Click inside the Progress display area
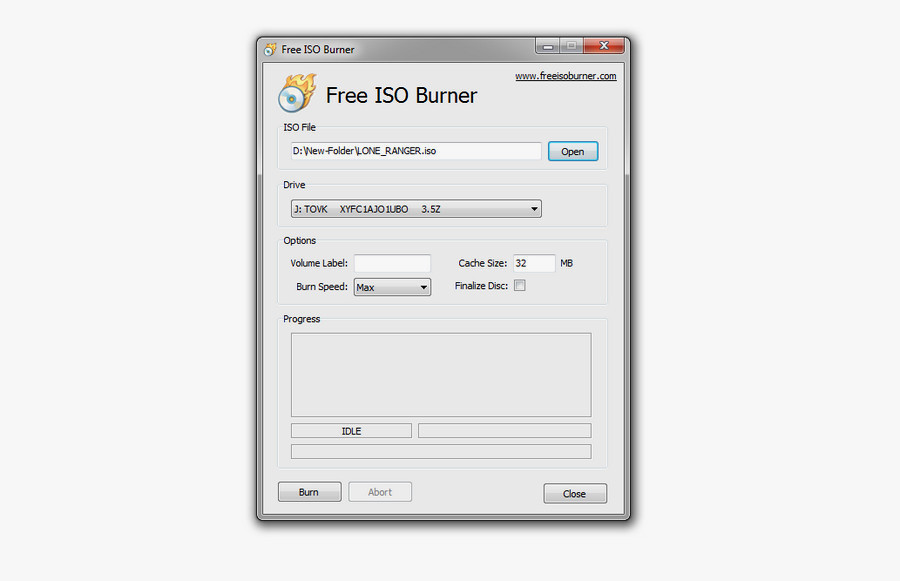The height and width of the screenshot is (581, 900). pyautogui.click(x=440, y=375)
